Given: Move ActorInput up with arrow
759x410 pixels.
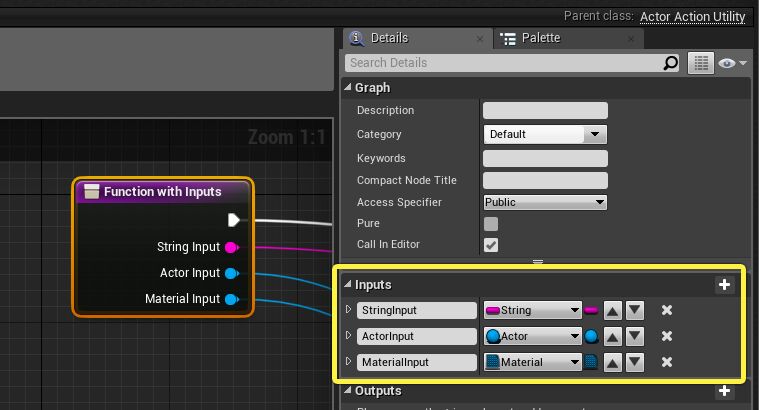Looking at the screenshot, I should [x=612, y=336].
